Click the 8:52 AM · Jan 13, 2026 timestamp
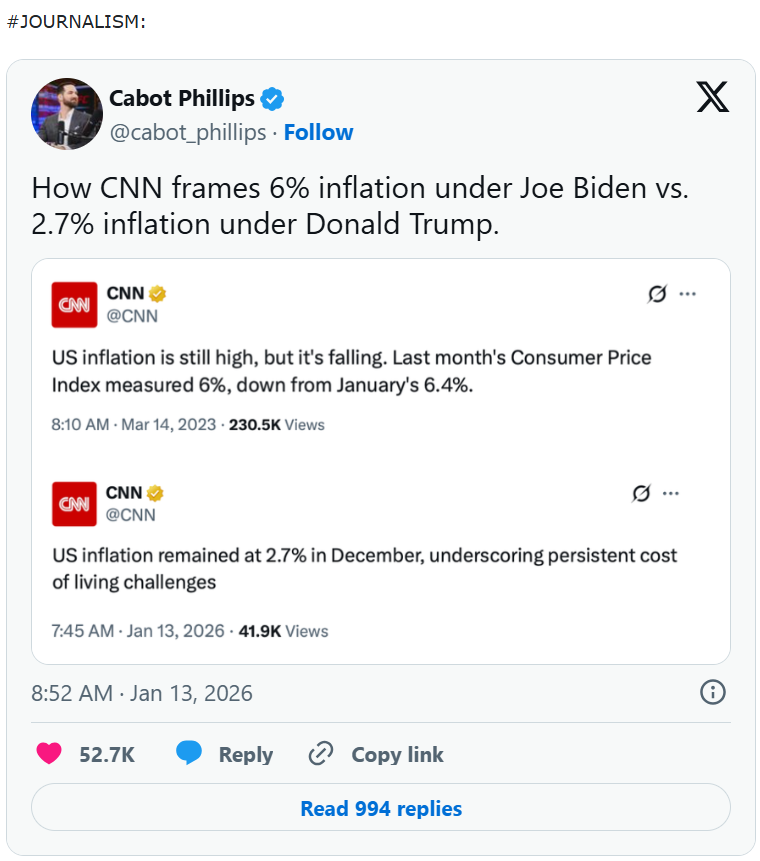The width and height of the screenshot is (760, 861). click(x=142, y=693)
